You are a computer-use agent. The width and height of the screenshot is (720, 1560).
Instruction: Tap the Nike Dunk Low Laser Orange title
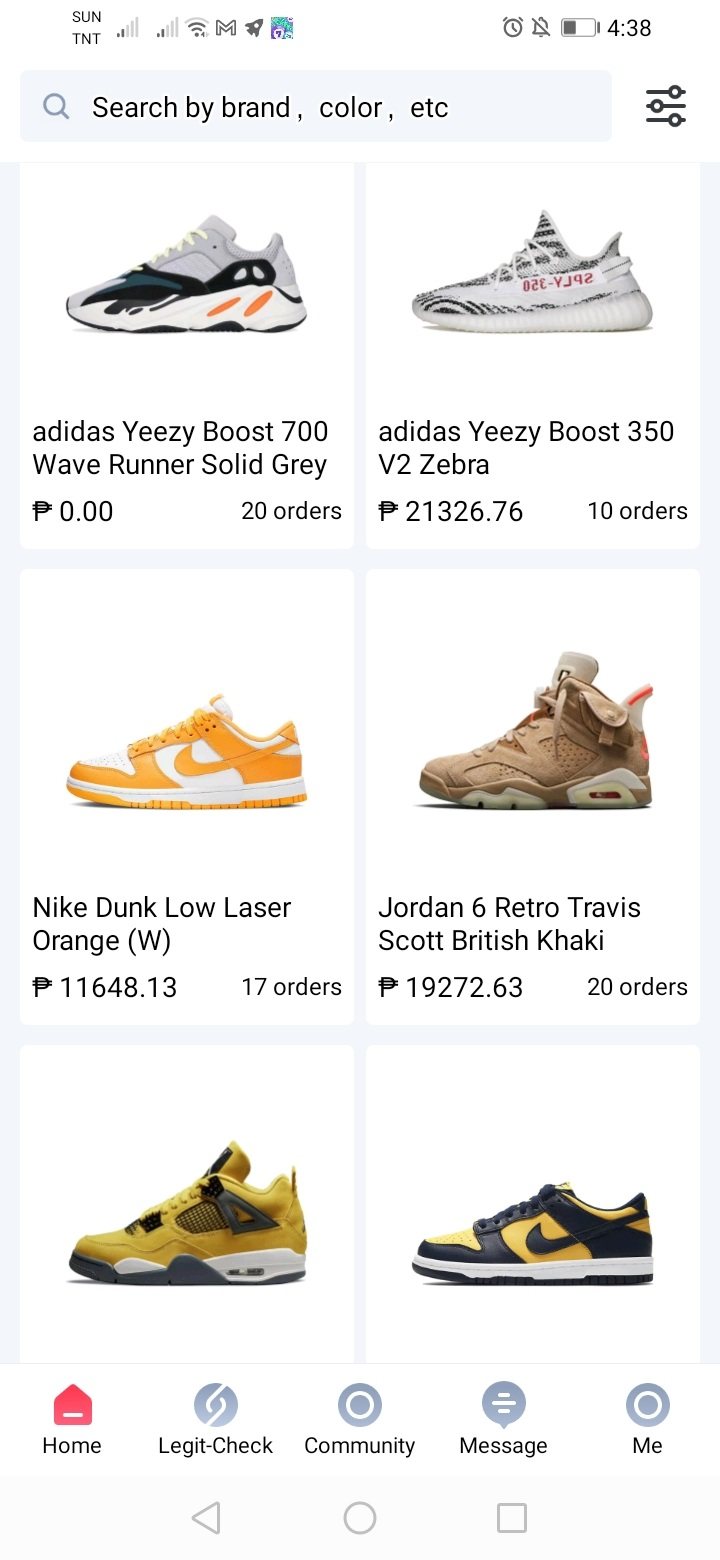click(x=162, y=924)
